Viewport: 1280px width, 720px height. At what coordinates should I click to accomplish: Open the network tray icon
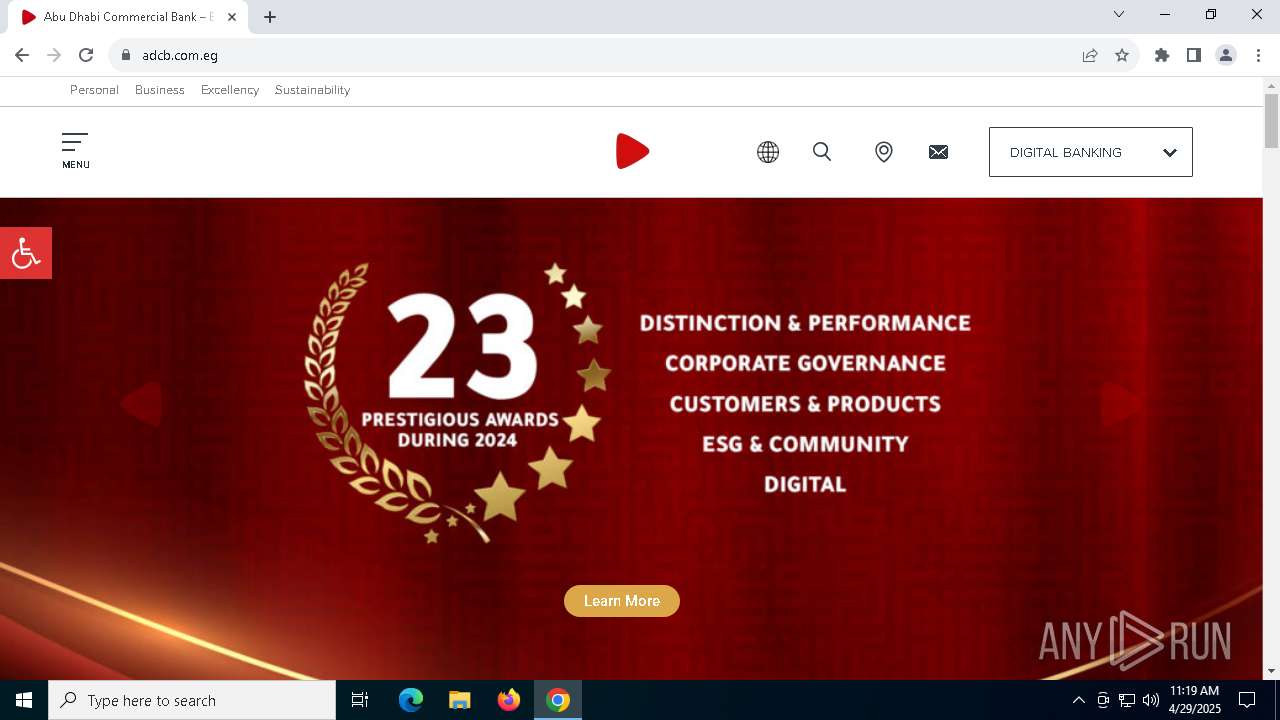click(1127, 700)
